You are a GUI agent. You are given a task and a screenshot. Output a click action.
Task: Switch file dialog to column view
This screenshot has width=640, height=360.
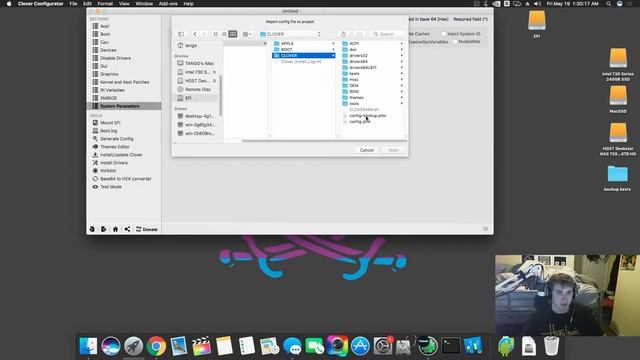233,34
